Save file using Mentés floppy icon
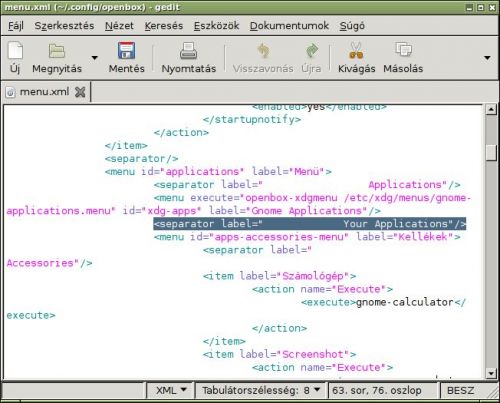The width and height of the screenshot is (500, 403). pyautogui.click(x=126, y=50)
